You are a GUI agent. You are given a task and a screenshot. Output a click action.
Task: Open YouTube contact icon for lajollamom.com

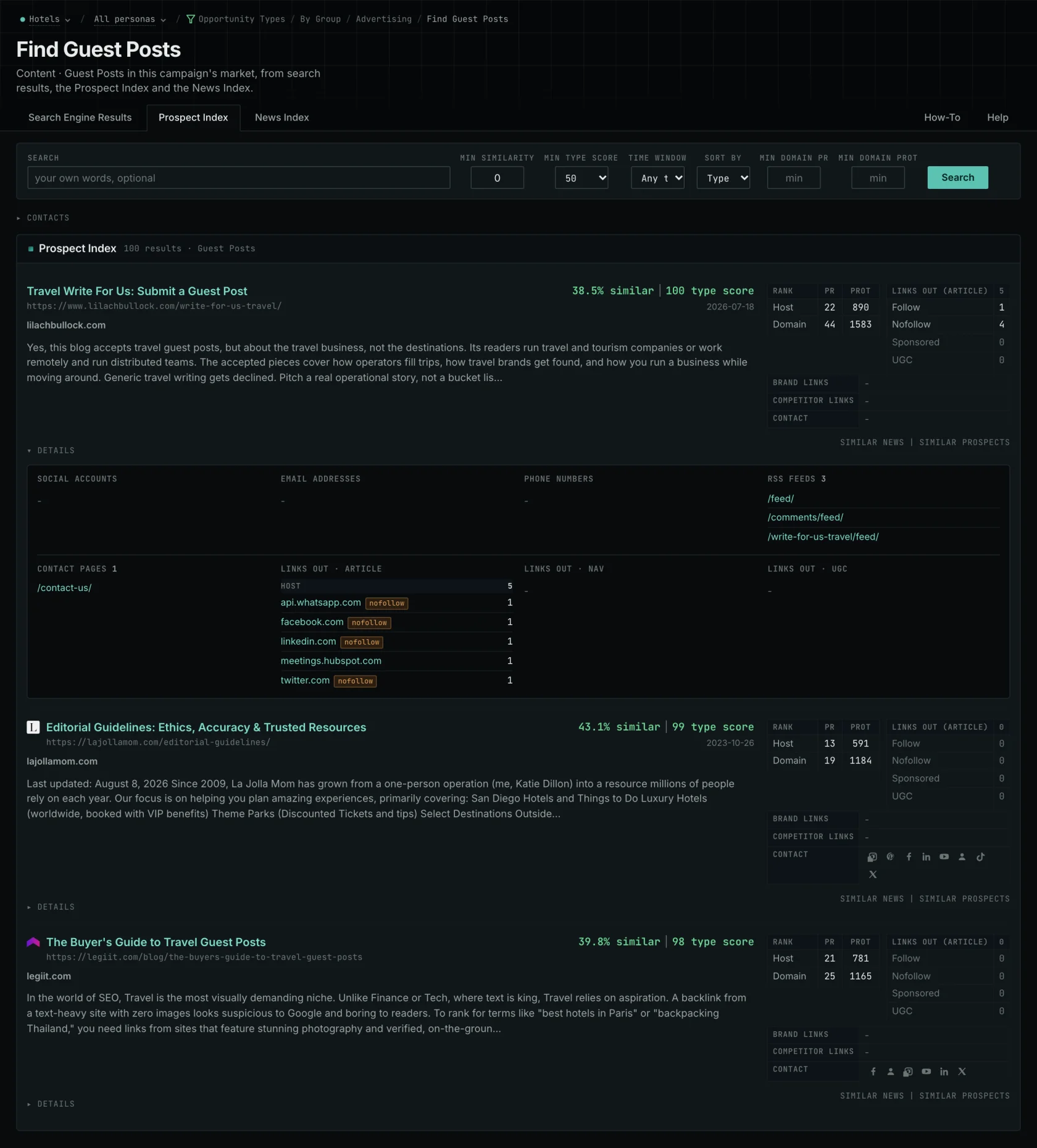(x=944, y=857)
